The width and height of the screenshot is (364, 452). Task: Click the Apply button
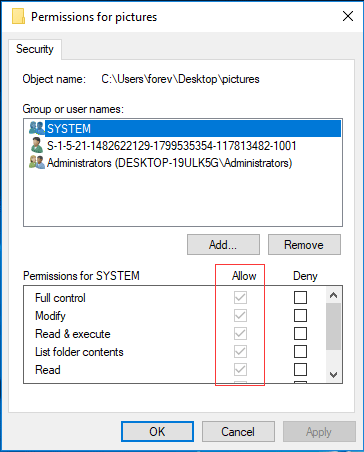point(319,432)
